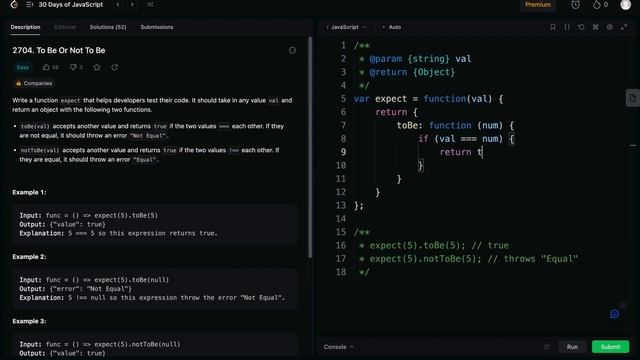Go to the previous problem arrow
Image resolution: width=640 pixels, height=360 pixels.
coord(118,4)
